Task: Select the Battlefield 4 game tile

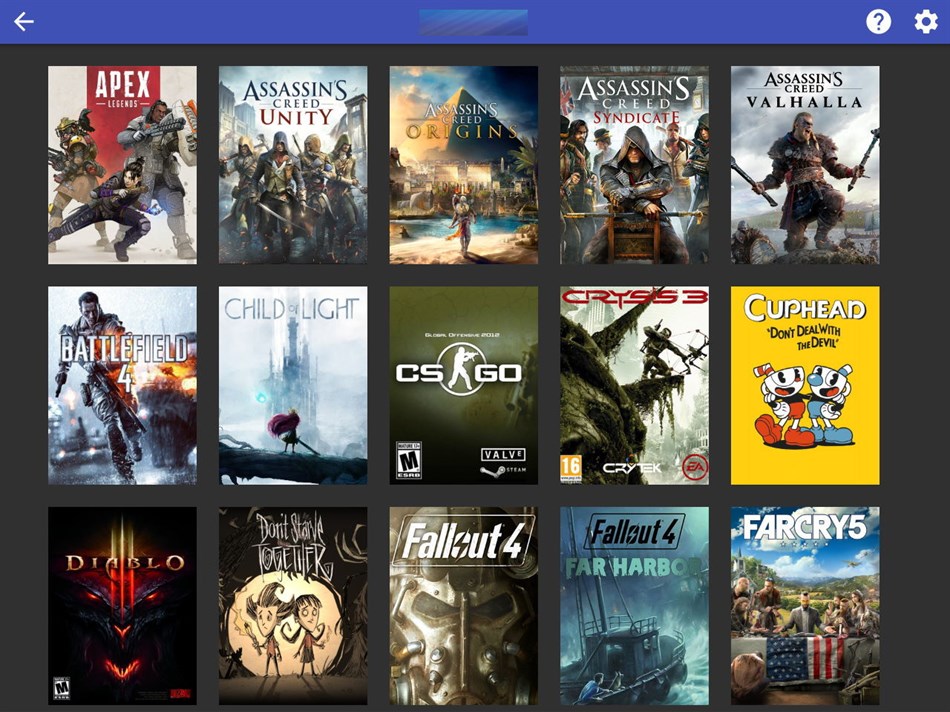Action: coord(122,385)
